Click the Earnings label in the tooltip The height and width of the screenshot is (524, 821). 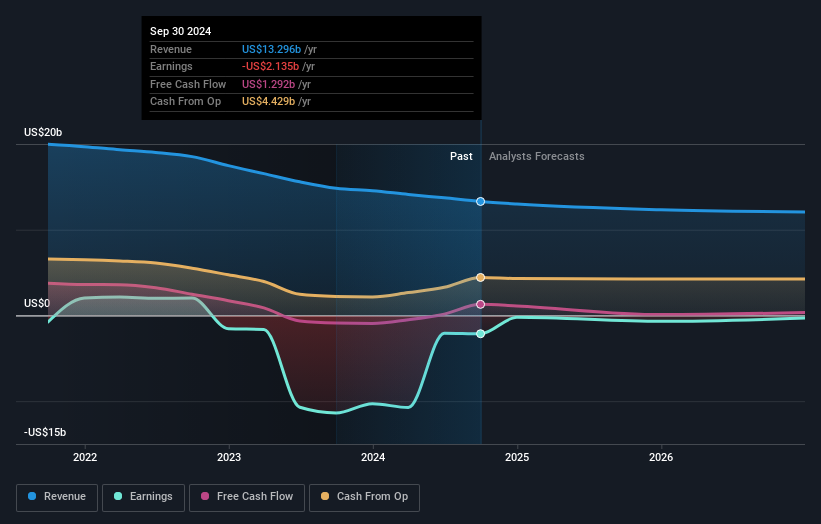click(171, 66)
